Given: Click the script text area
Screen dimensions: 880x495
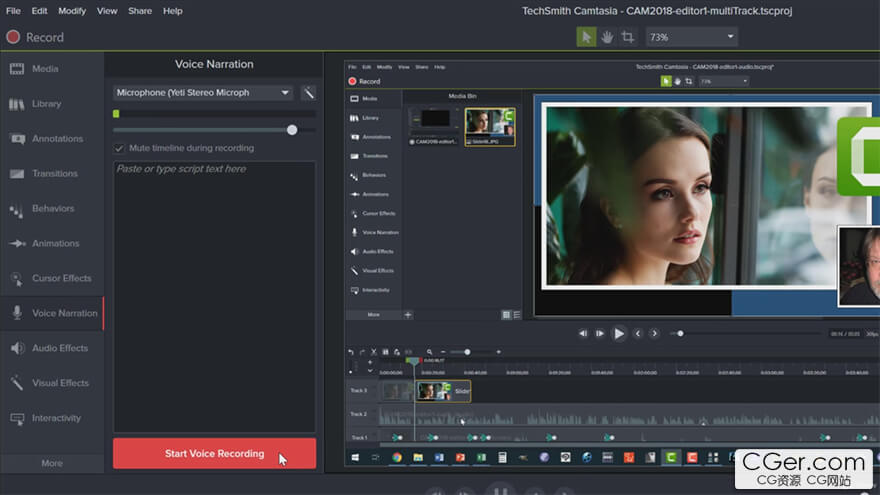Looking at the screenshot, I should (x=214, y=296).
